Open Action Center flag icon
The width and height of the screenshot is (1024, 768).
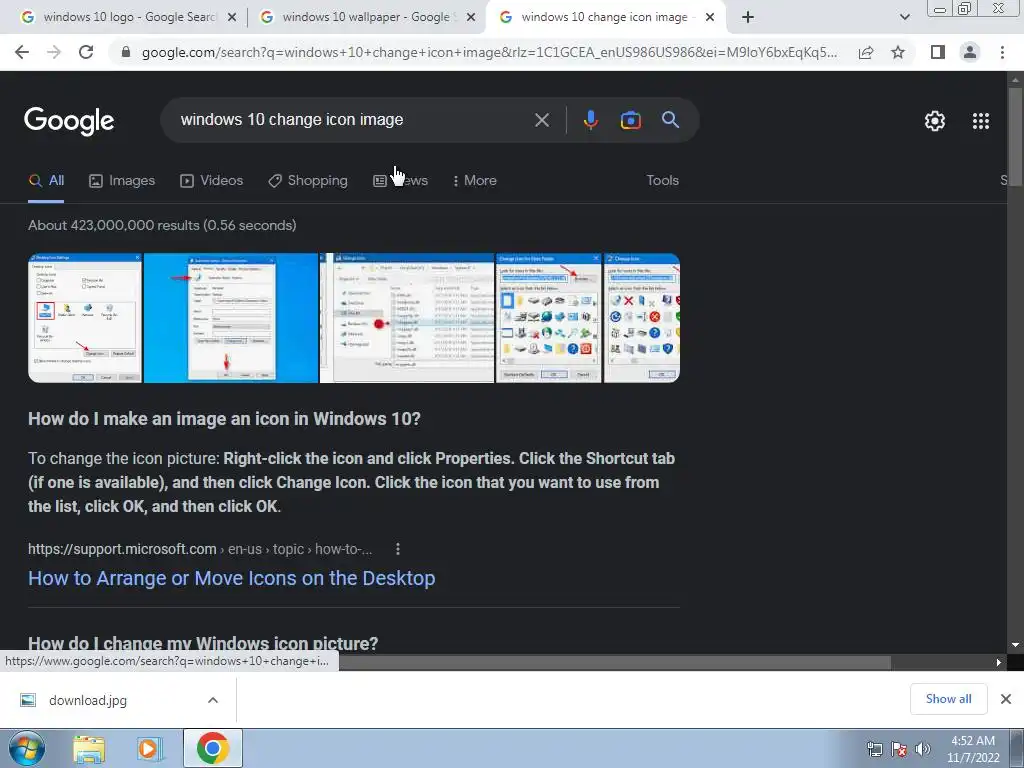coord(899,749)
